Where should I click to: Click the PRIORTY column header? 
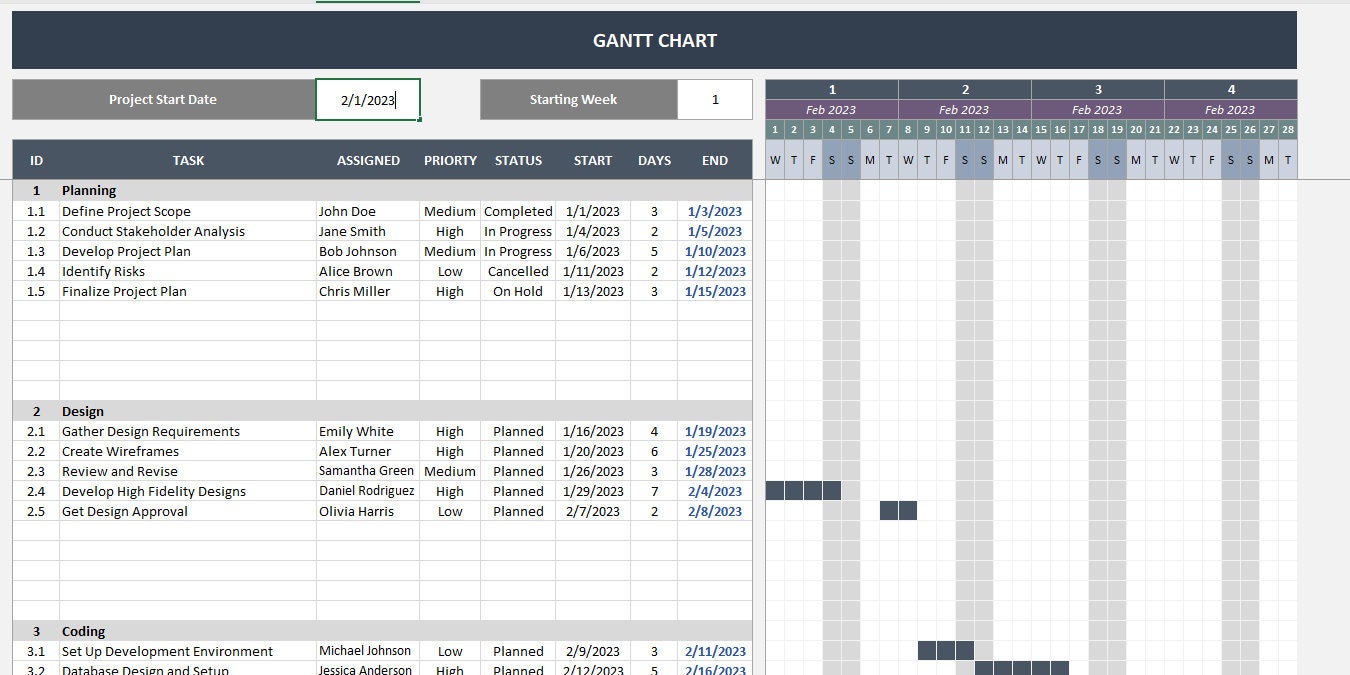(x=449, y=160)
